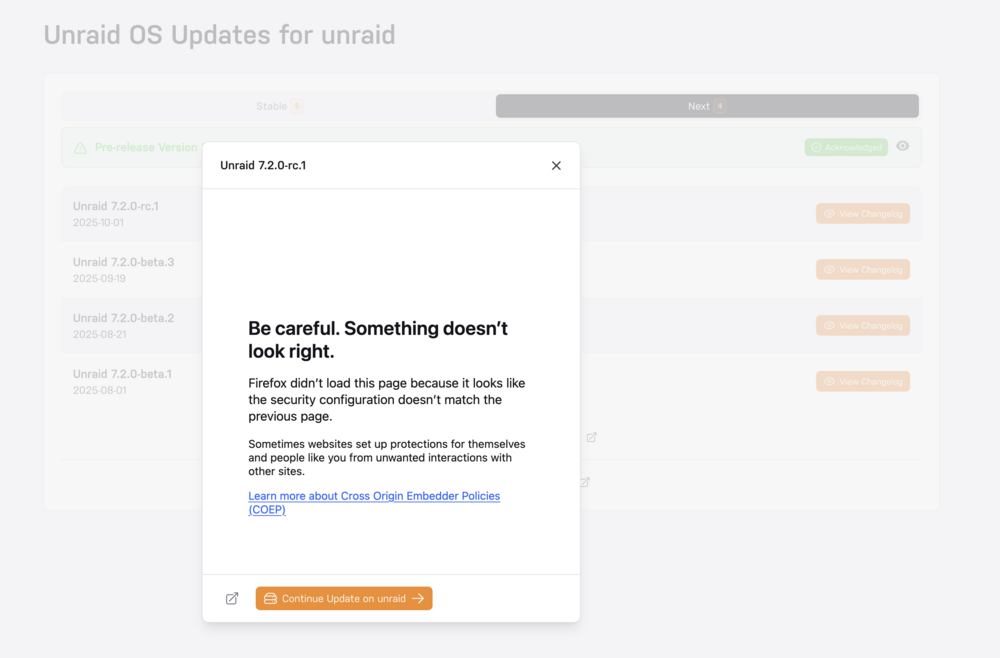The height and width of the screenshot is (658, 1000).
Task: Select the Unraid 7.2.0-beta.1 release title
Action: 122,374
